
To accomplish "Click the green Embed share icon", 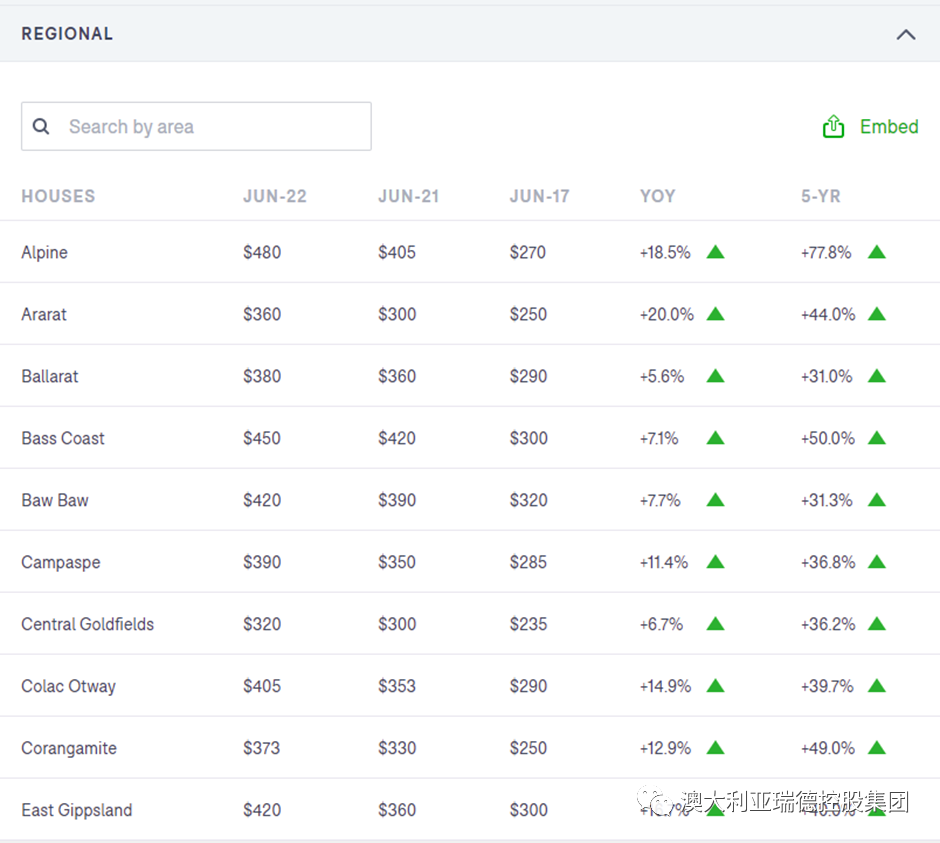I will pyautogui.click(x=833, y=127).
